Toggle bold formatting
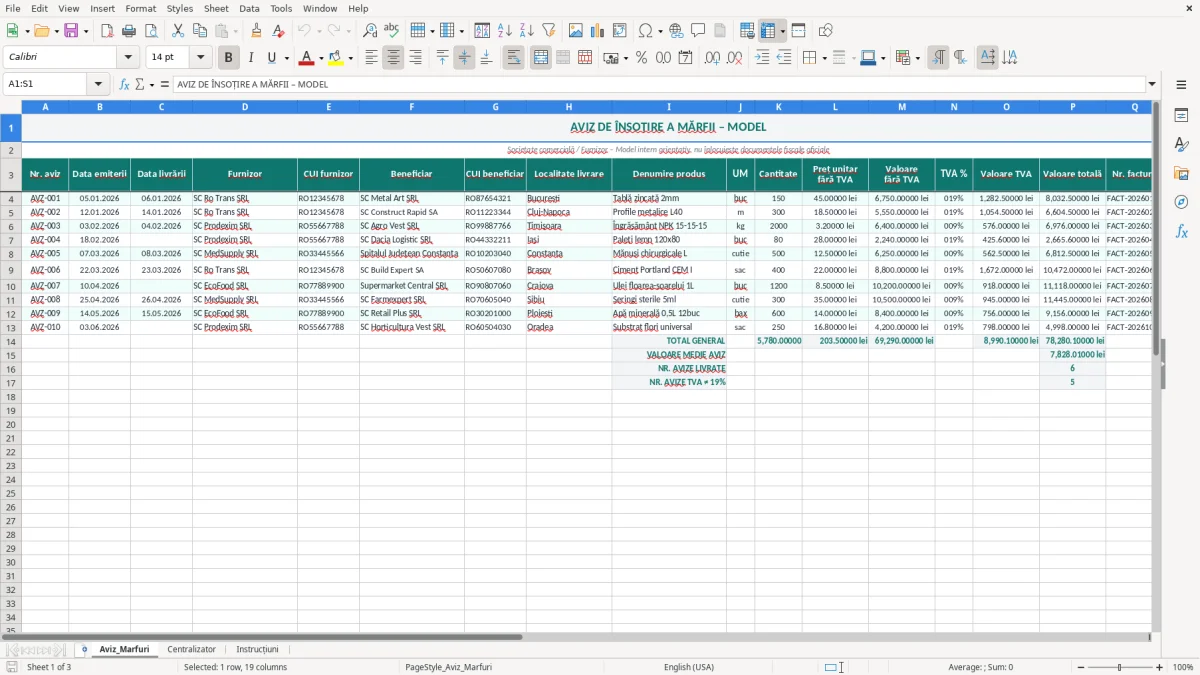1200x675 pixels. [x=229, y=58]
